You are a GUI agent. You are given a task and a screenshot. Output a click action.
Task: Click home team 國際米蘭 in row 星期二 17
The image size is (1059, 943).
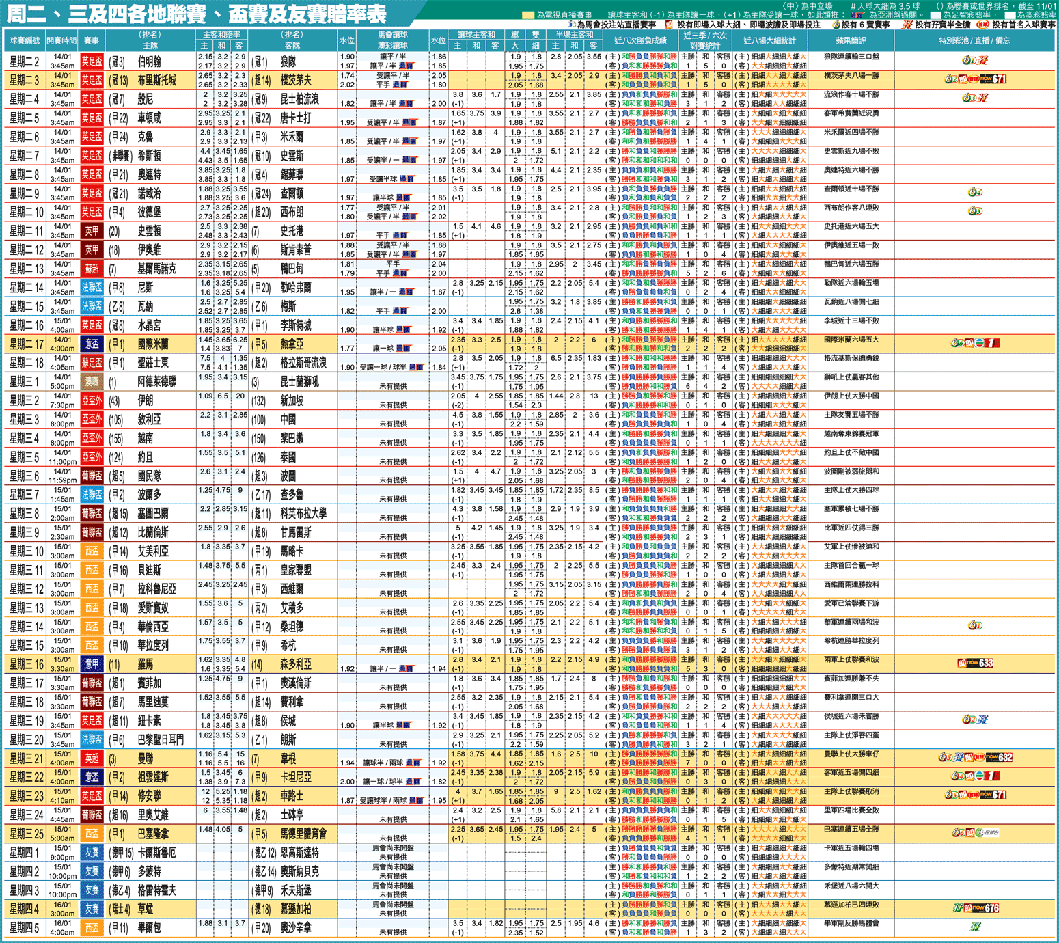[x=153, y=344]
